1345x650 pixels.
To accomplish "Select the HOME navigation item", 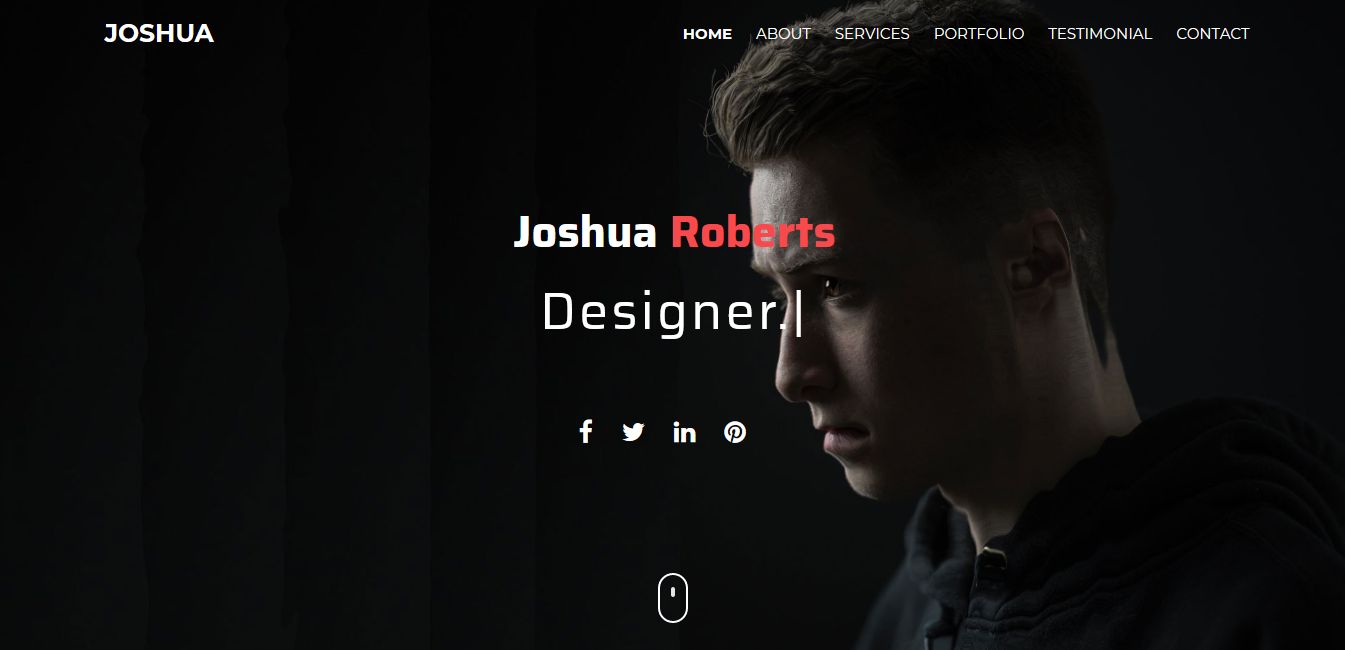I will [x=707, y=34].
